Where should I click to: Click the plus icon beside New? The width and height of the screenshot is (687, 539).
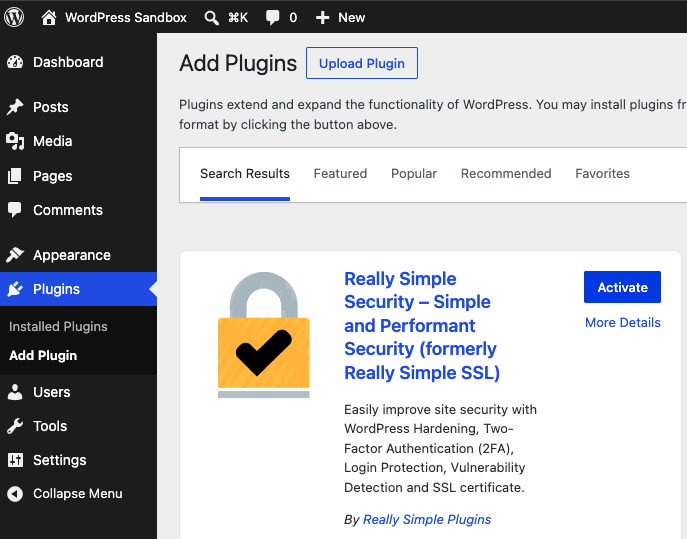(x=322, y=18)
